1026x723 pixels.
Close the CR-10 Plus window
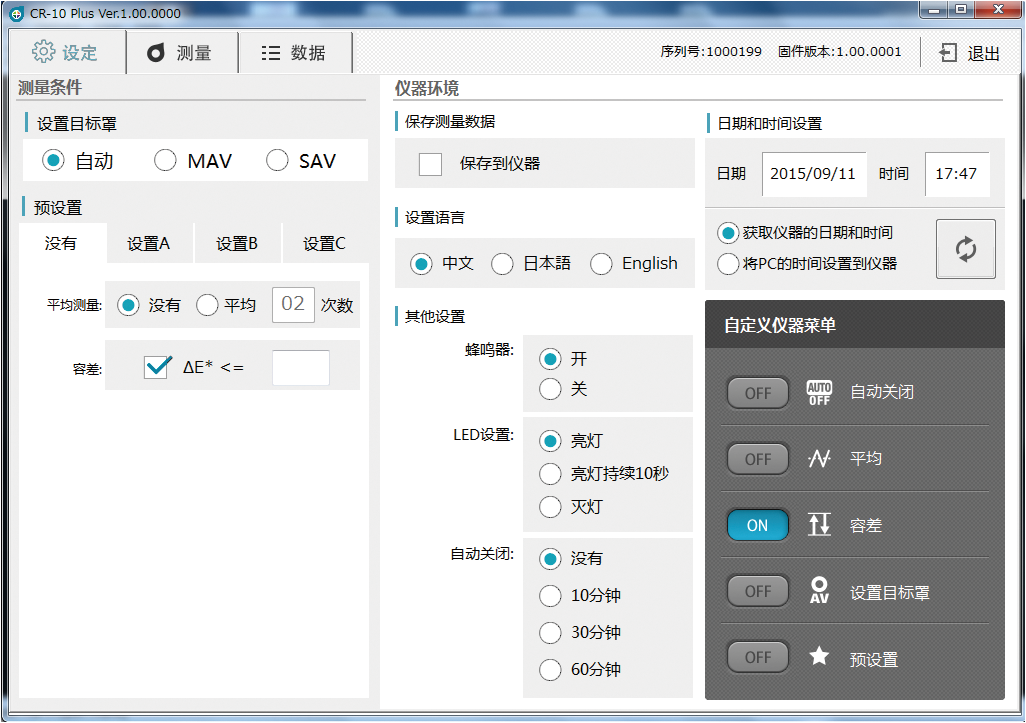[998, 10]
